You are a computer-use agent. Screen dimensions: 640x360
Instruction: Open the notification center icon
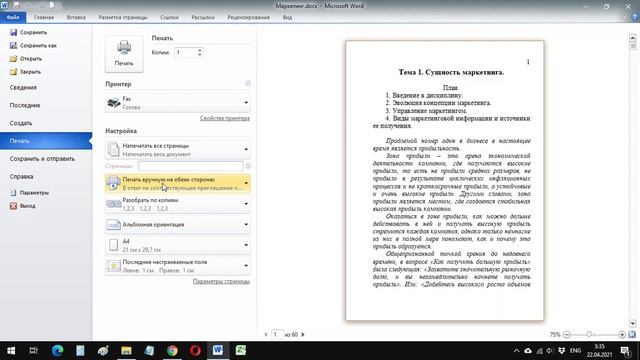(x=625, y=351)
